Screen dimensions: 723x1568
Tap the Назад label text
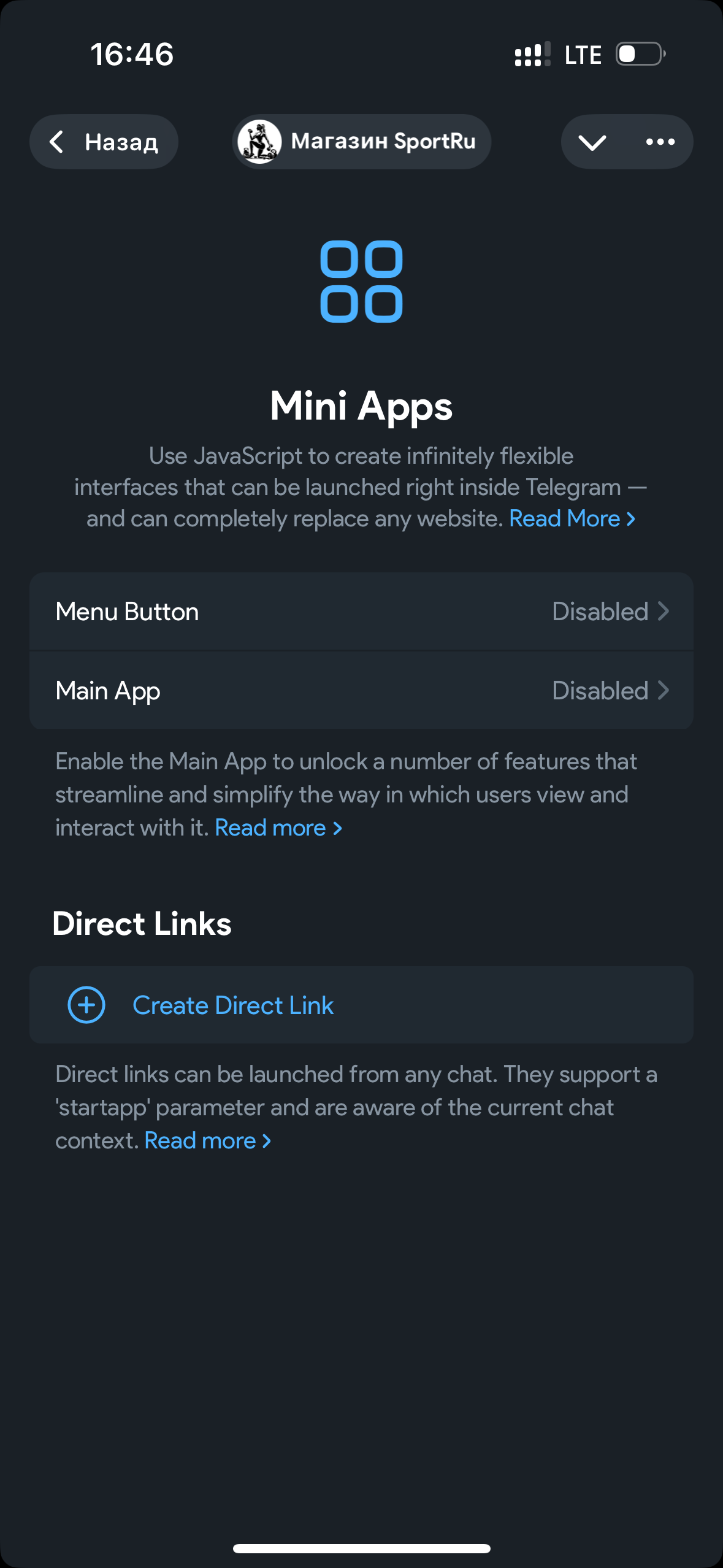click(x=121, y=142)
